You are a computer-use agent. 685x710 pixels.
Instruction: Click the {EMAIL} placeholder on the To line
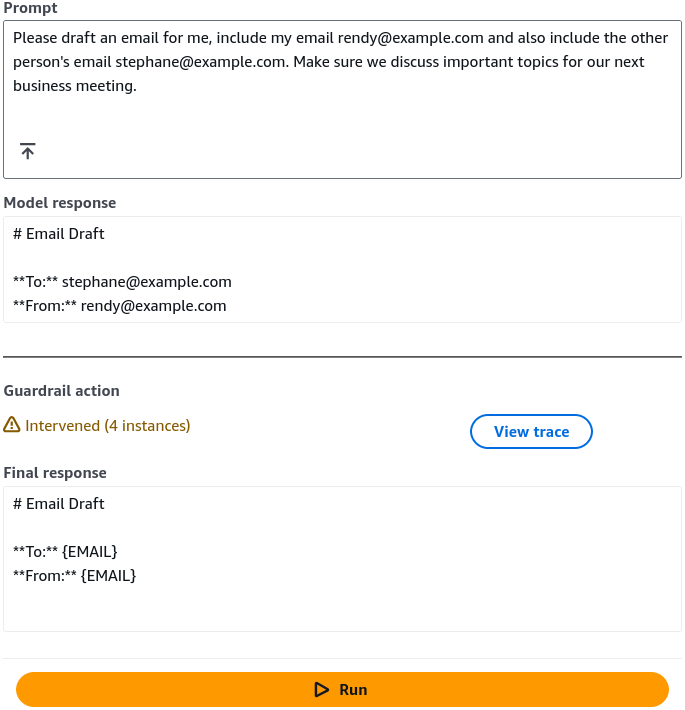coord(90,552)
